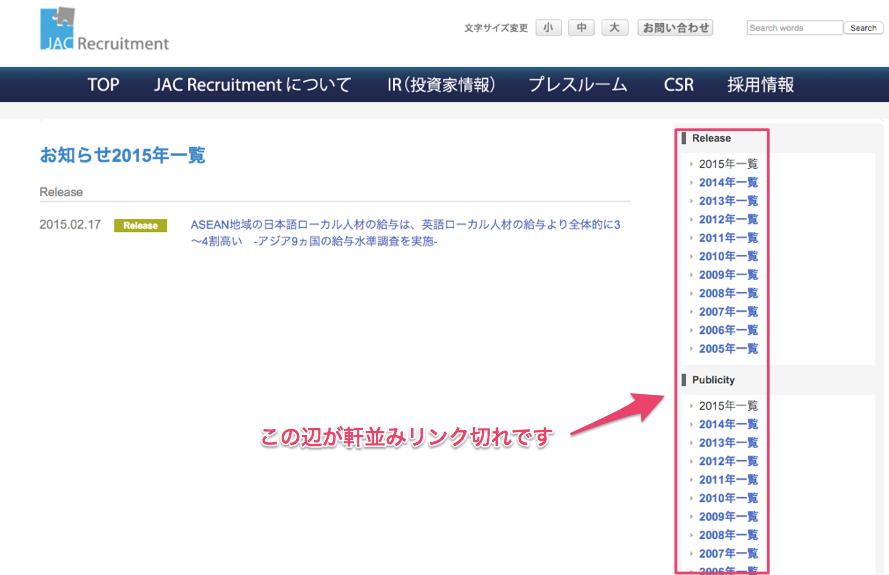The height and width of the screenshot is (575, 889).
Task: Open 採用情報 navigation item
Action: [x=760, y=84]
